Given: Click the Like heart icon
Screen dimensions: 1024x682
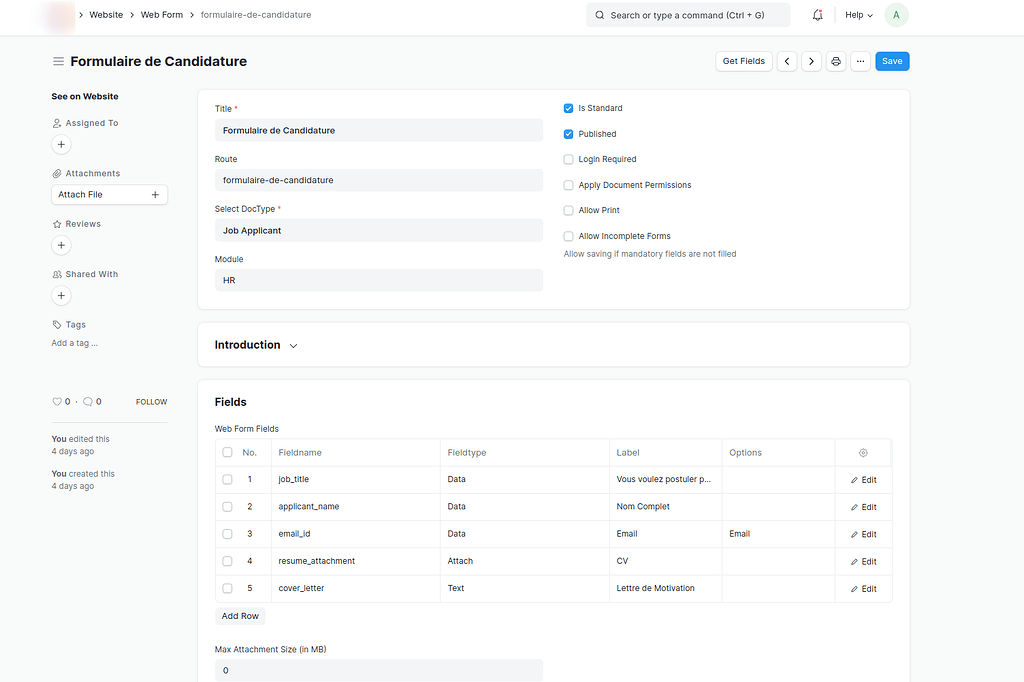Looking at the screenshot, I should 56,401.
